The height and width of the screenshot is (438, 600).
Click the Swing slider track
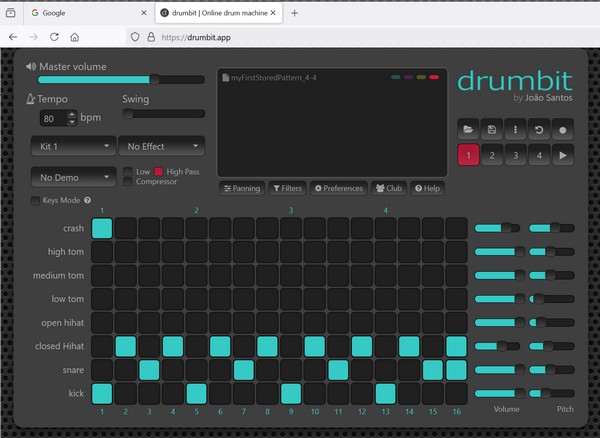click(163, 115)
